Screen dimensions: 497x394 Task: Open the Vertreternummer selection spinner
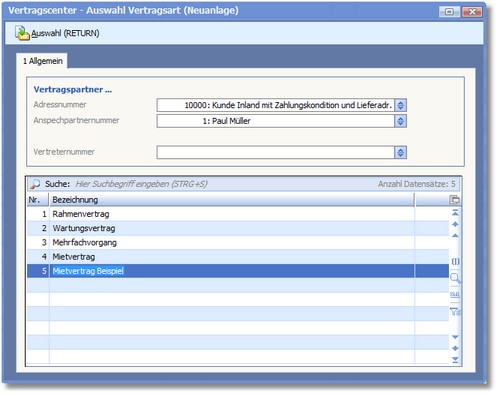click(x=400, y=153)
